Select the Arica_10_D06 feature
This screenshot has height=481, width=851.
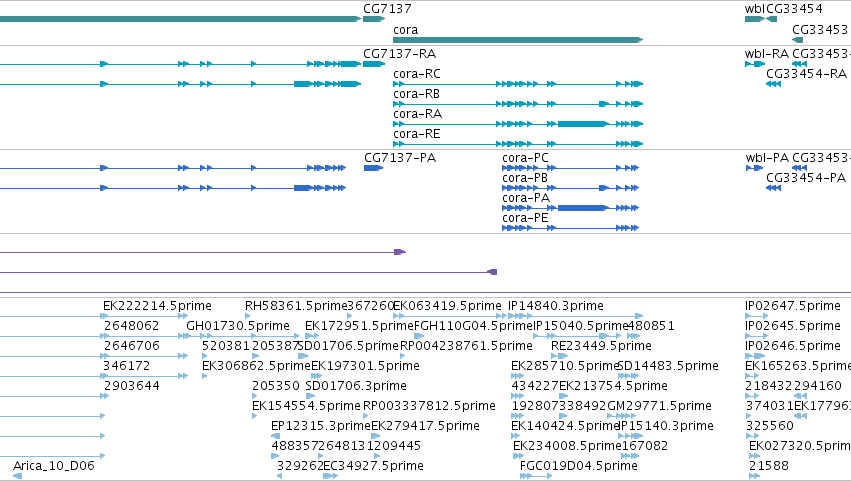click(x=54, y=466)
